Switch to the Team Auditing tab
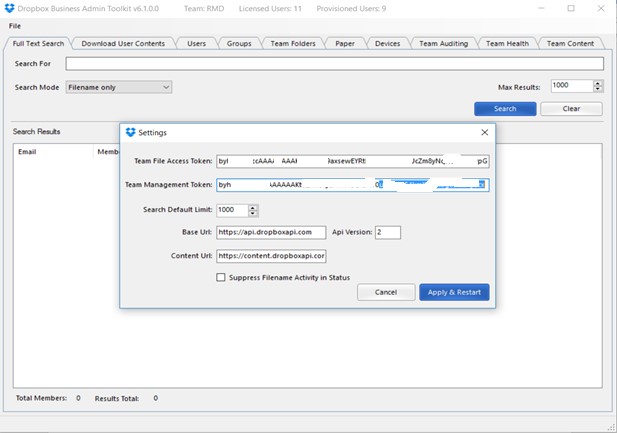 (443, 43)
